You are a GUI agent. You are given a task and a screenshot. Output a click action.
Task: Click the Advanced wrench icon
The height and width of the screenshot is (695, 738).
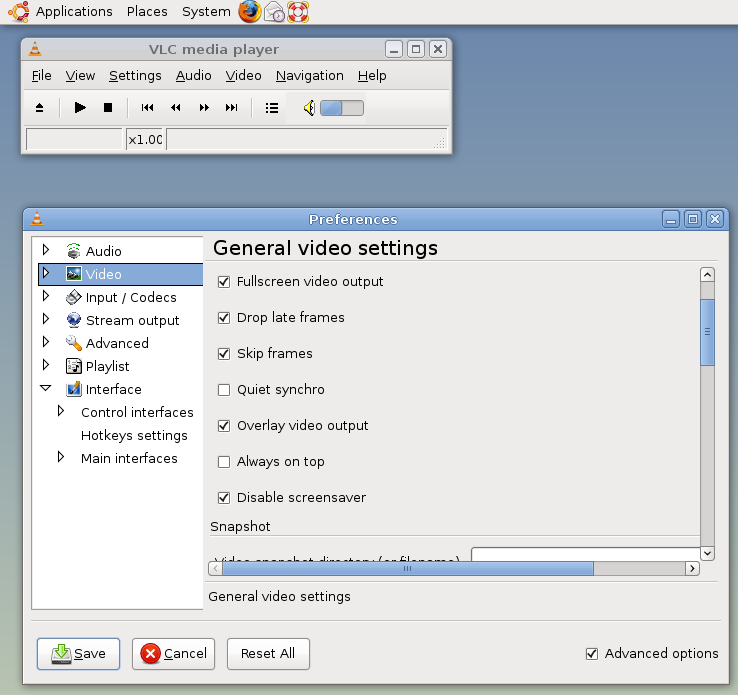coord(73,343)
